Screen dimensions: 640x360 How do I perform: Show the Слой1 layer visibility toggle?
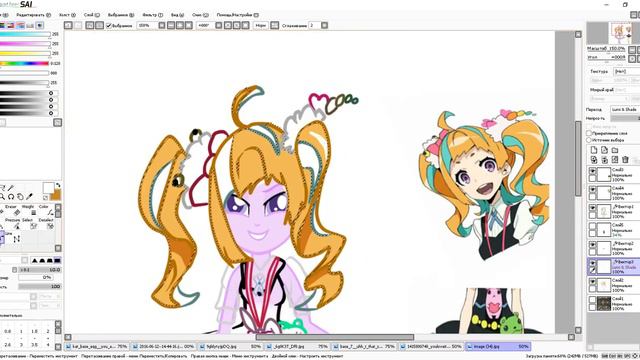592,300
